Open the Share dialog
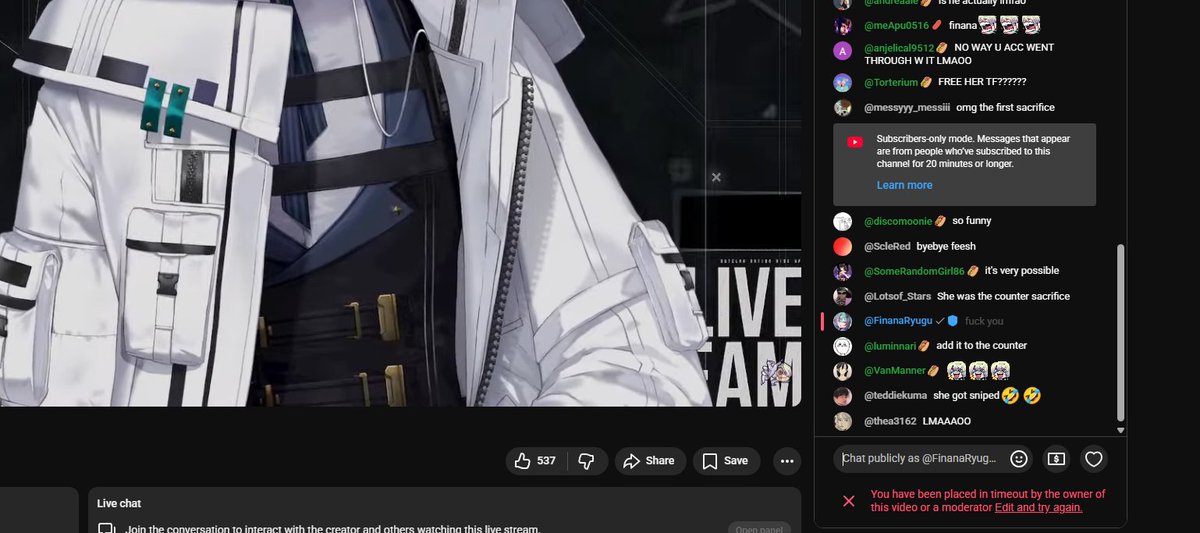 (x=649, y=461)
